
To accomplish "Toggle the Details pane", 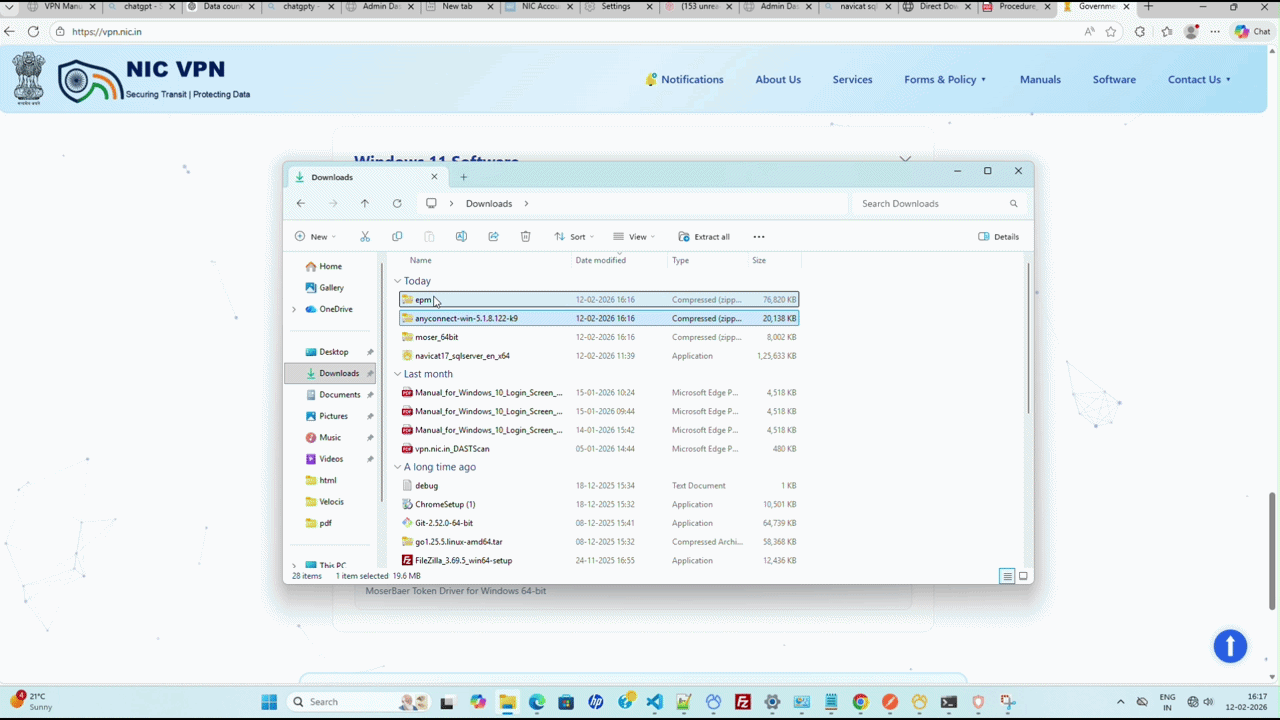I will 1000,236.
